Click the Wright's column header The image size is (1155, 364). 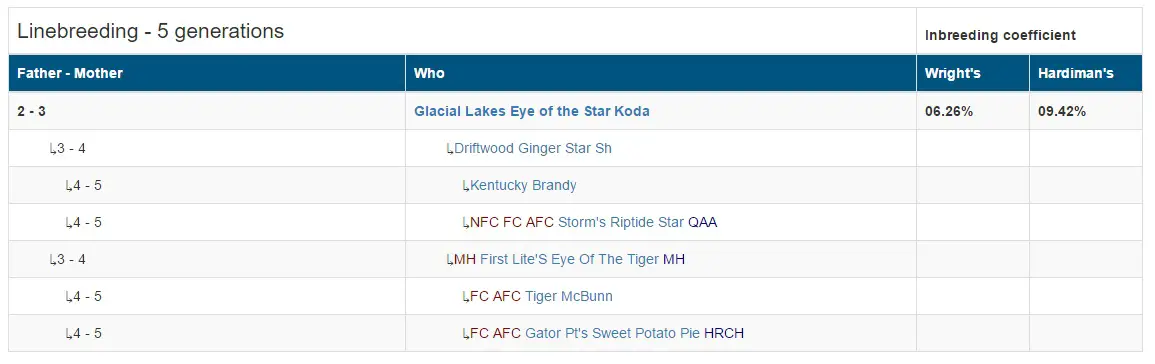952,74
